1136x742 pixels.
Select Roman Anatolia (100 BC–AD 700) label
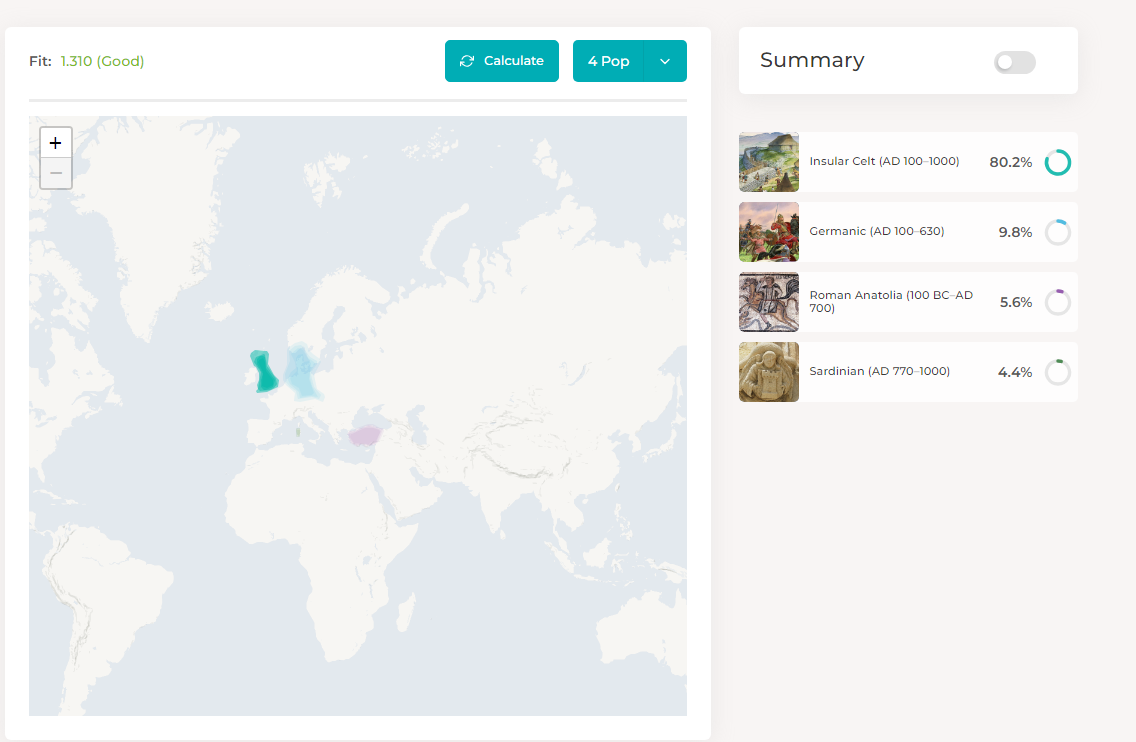tap(891, 301)
